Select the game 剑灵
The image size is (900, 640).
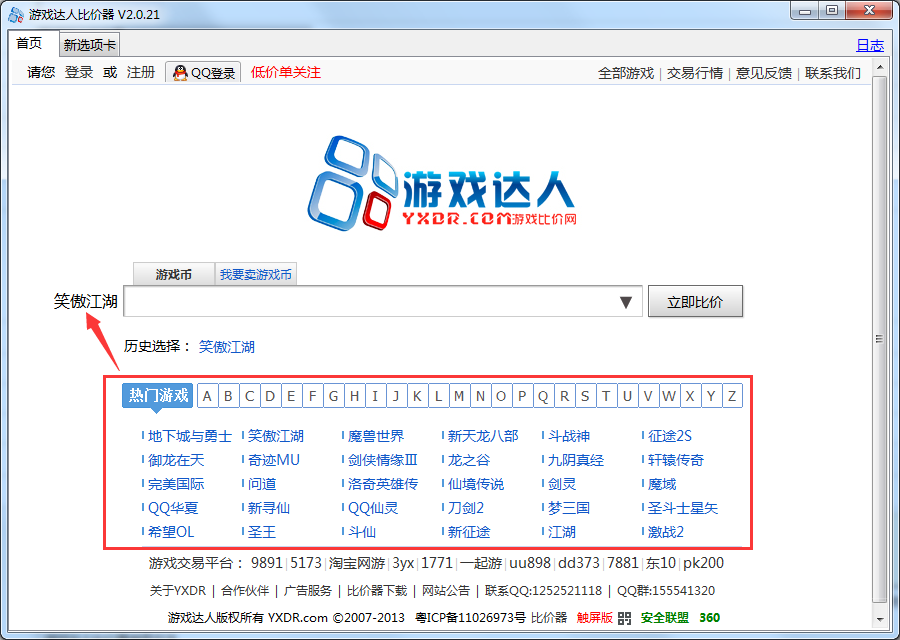click(562, 484)
